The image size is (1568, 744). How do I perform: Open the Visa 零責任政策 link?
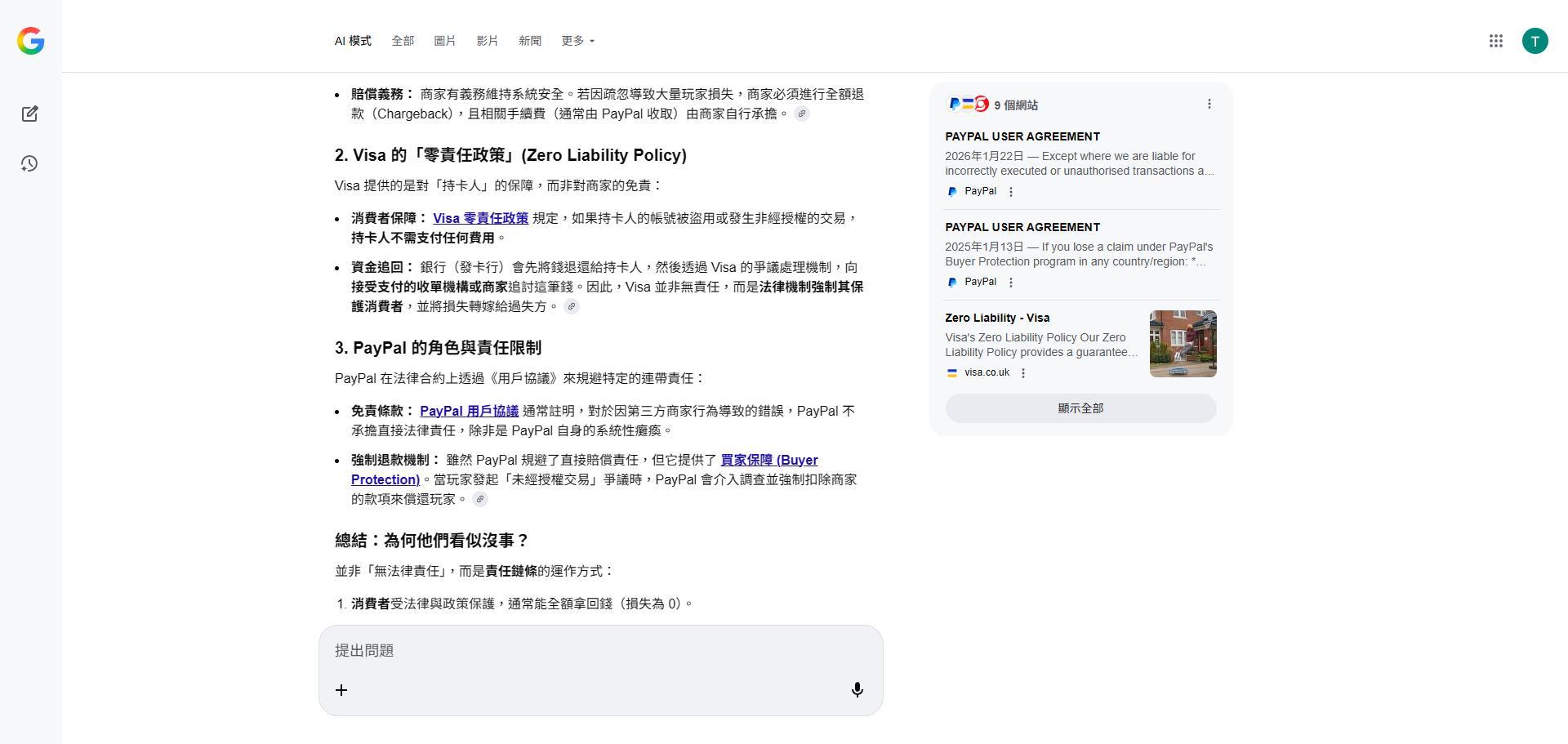pos(481,218)
